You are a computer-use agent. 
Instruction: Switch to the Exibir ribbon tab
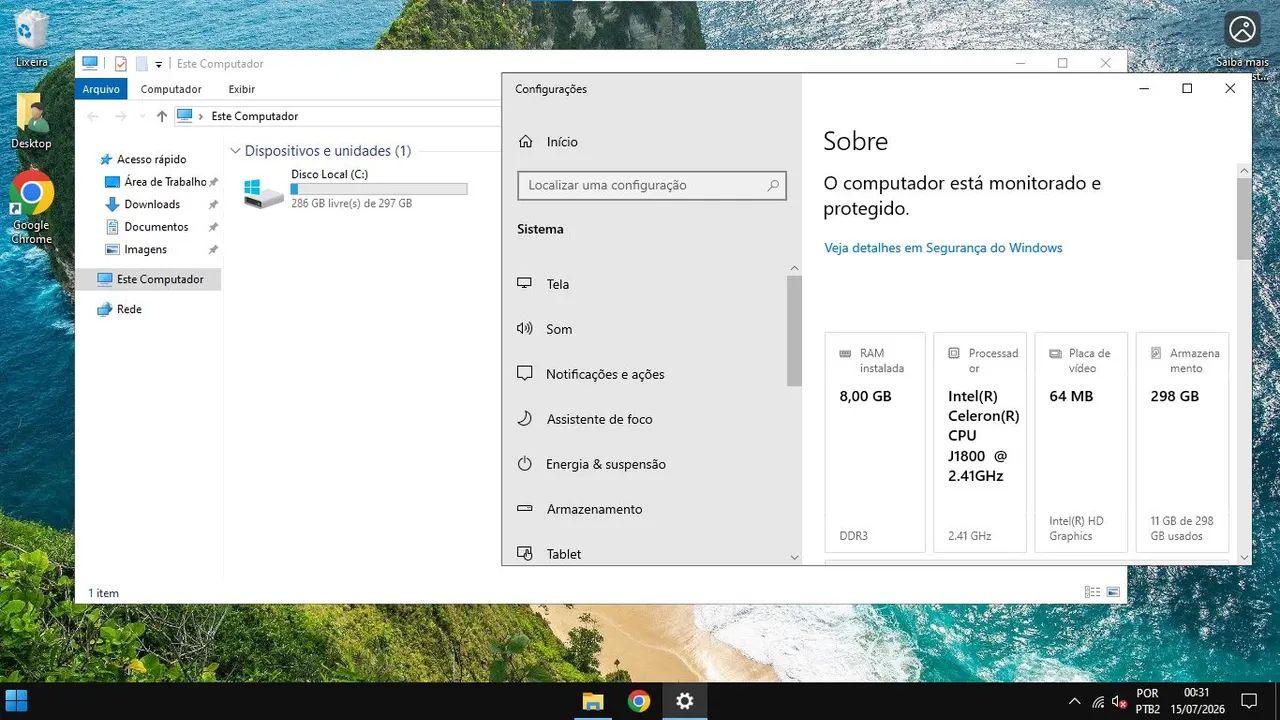coord(241,89)
